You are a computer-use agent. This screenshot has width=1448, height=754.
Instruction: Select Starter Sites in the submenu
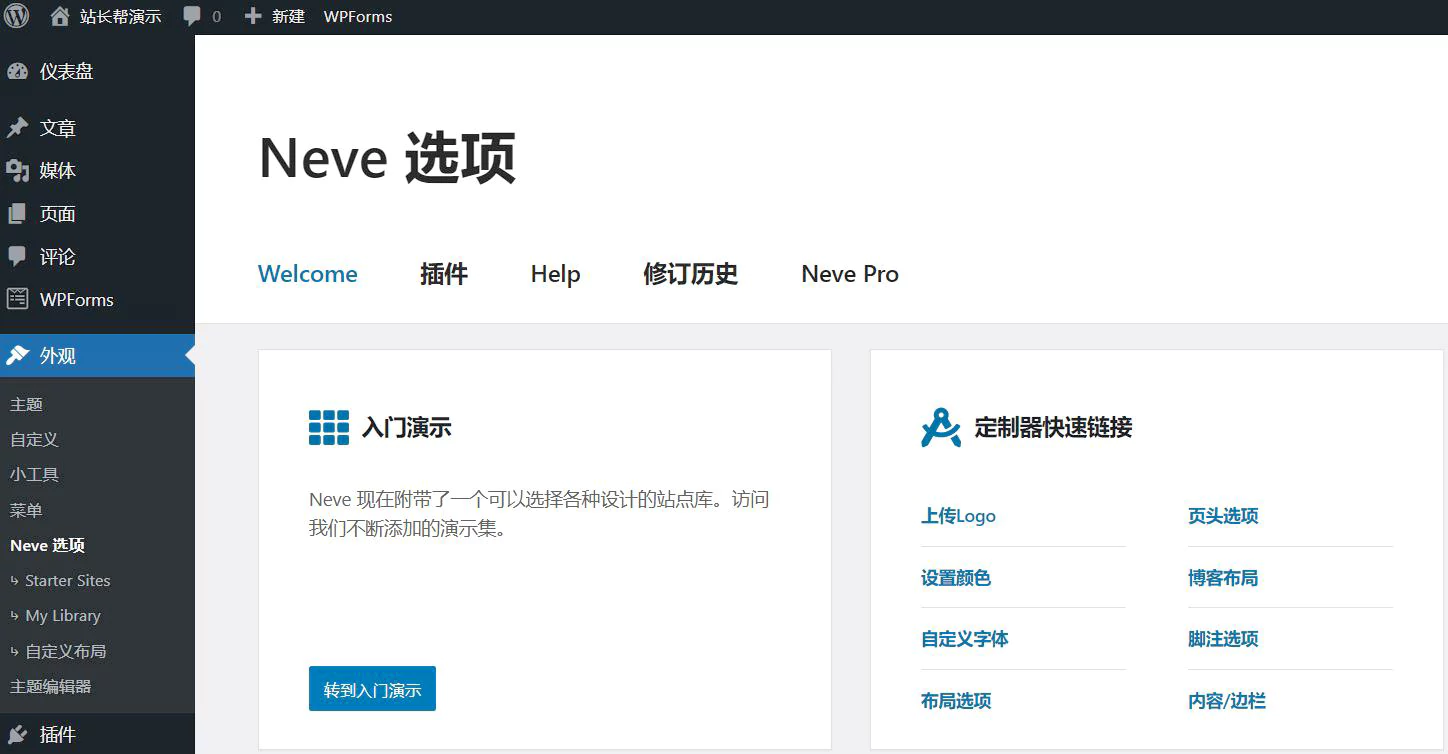67,581
